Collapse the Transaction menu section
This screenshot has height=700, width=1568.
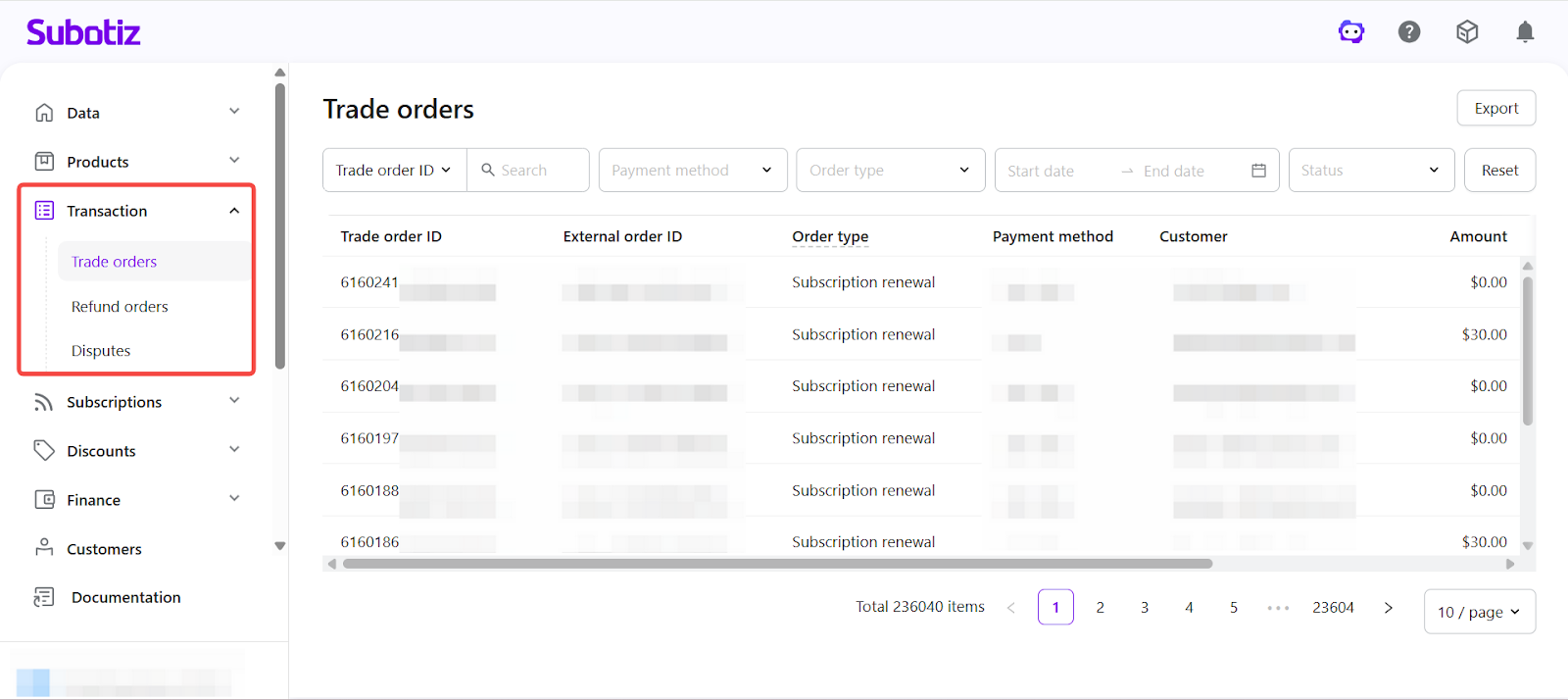tap(234, 211)
